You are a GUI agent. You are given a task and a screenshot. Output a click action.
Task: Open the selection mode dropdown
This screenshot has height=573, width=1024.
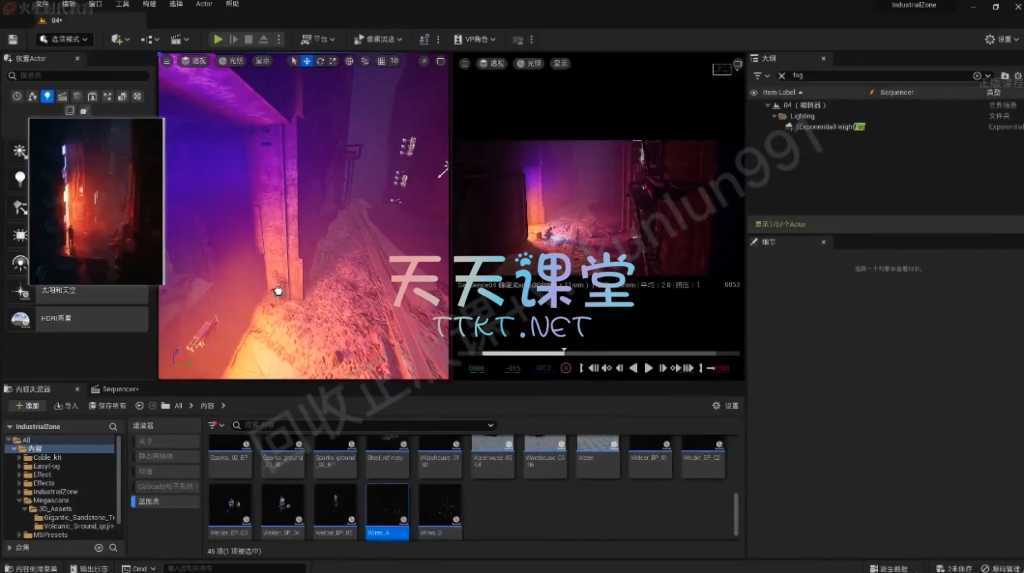65,39
